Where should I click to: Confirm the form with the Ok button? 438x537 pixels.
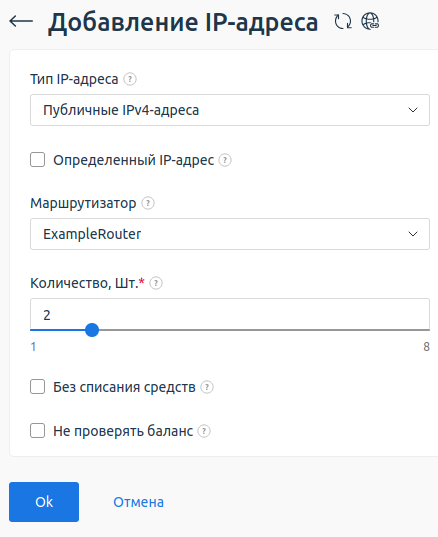click(x=44, y=502)
